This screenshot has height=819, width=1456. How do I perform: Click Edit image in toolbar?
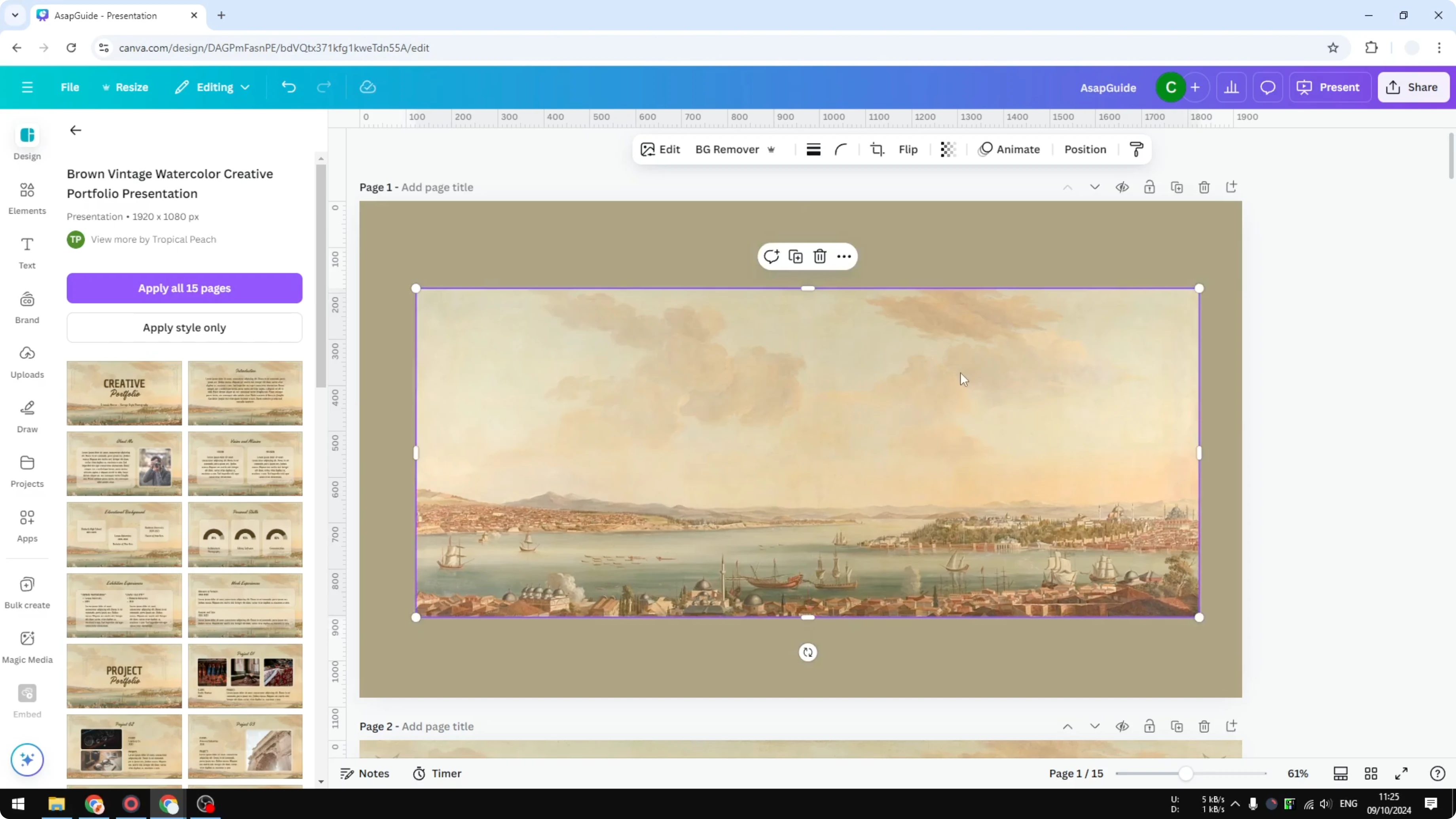pos(660,149)
